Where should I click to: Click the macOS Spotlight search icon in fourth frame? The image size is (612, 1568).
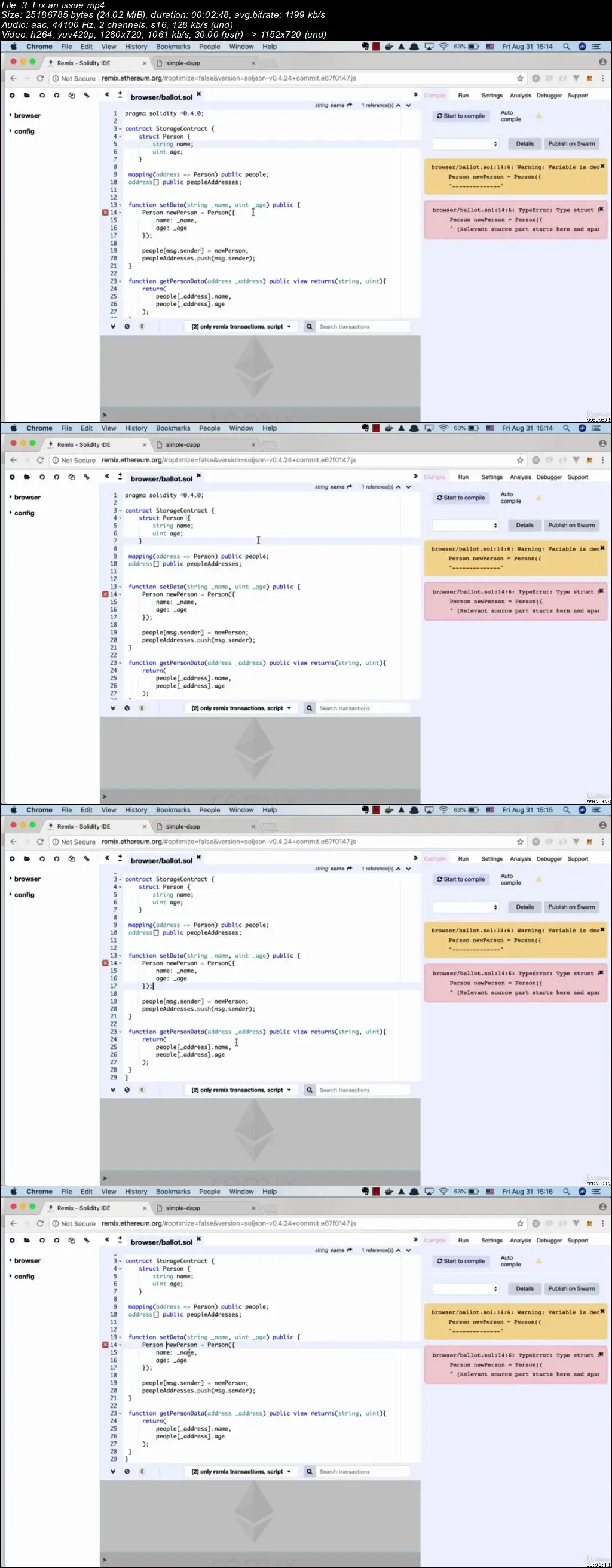[567, 1192]
